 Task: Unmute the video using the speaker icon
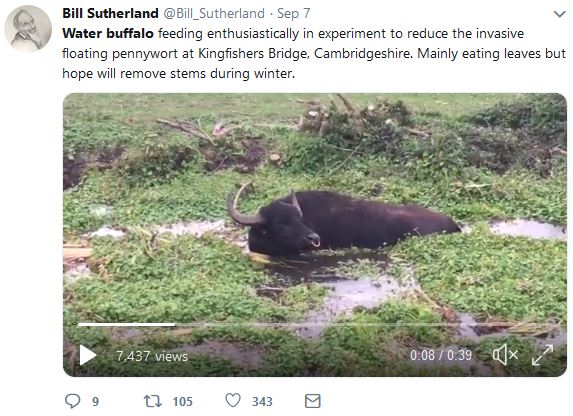[x=505, y=355]
